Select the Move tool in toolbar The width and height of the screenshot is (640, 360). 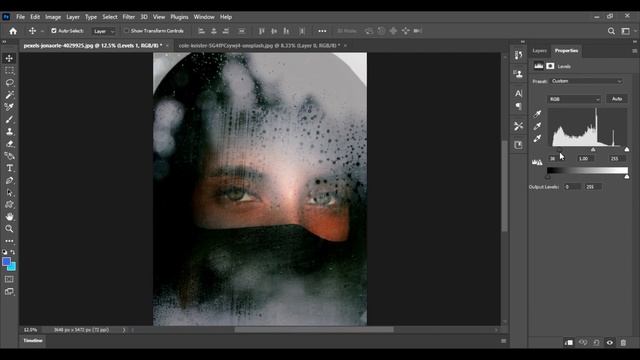pyautogui.click(x=9, y=58)
